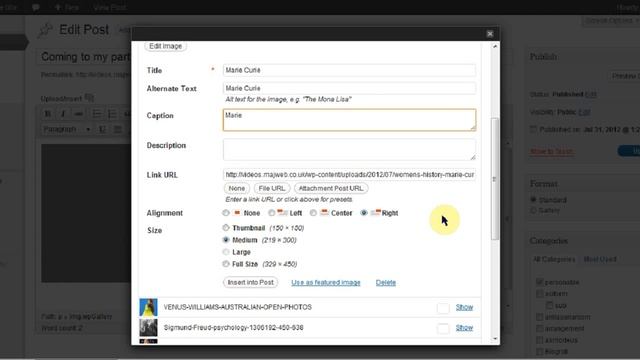
Task: Choose Thumbnail size radio button
Action: click(x=226, y=227)
